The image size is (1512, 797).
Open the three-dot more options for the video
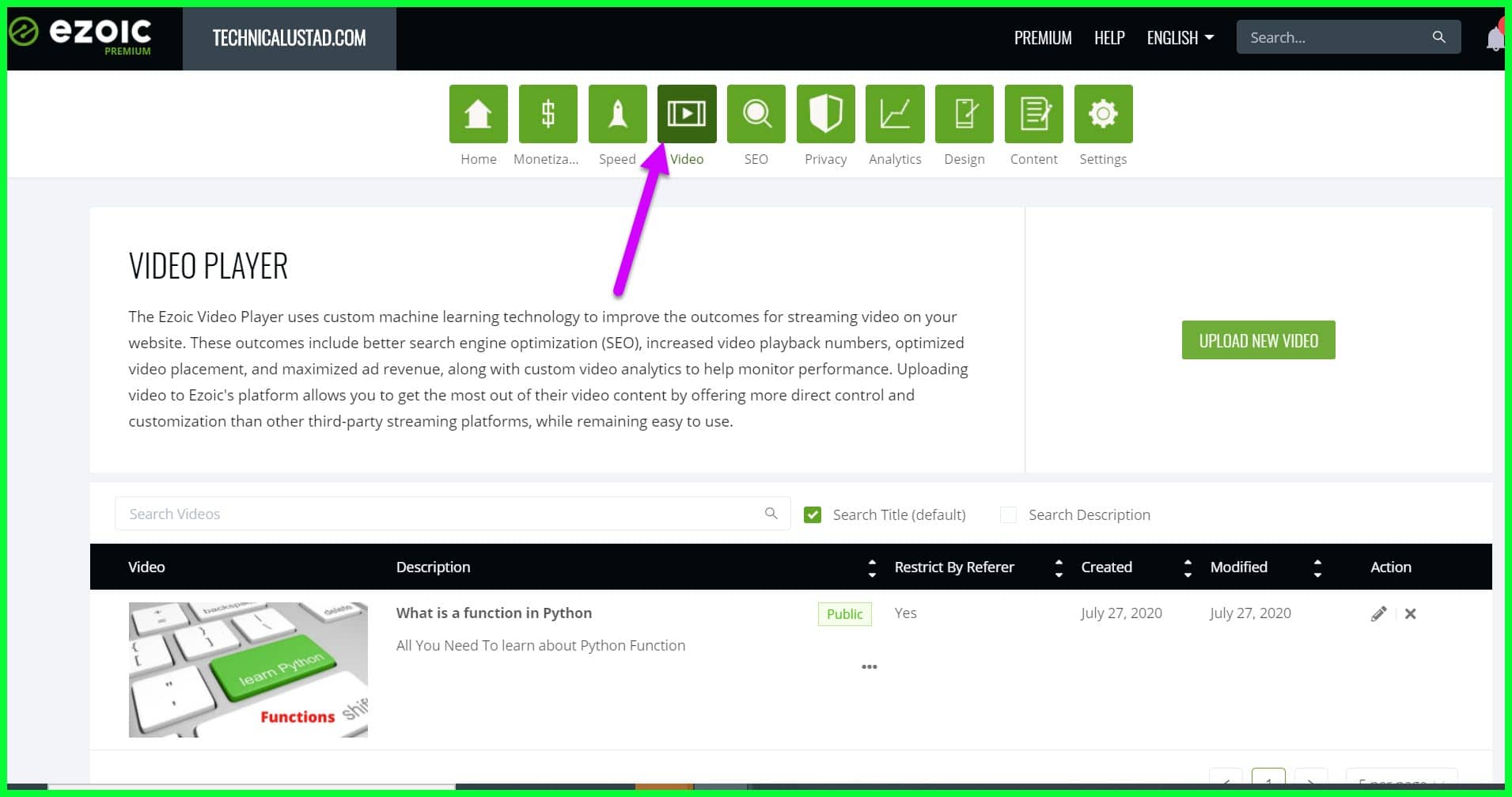[x=869, y=666]
